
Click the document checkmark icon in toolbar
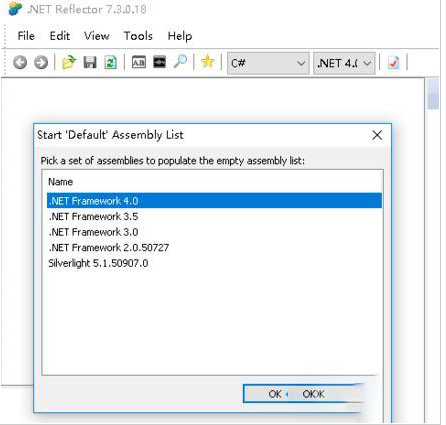coord(394,62)
